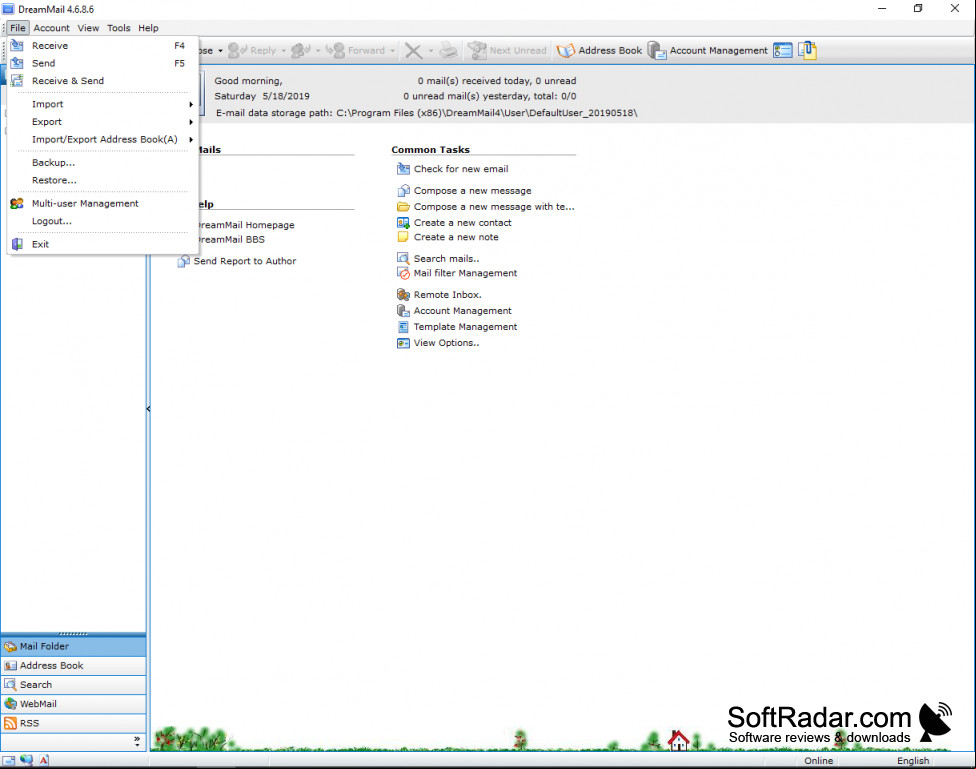The image size is (976, 769).
Task: Click the Send icon in File menu
Action: [x=17, y=63]
